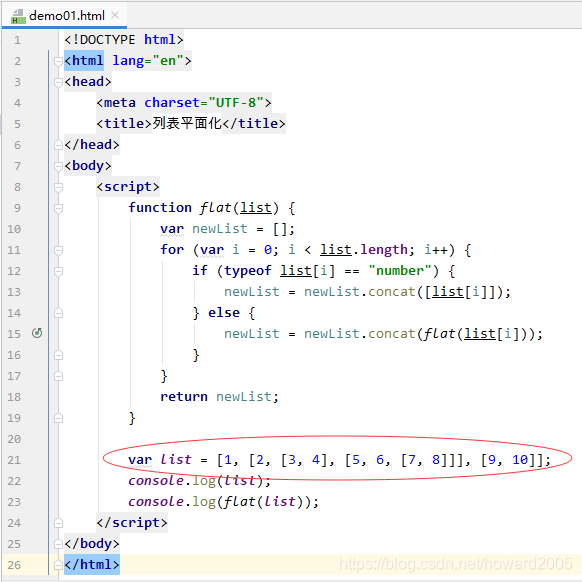Click the flat function name in its declaration
The width and height of the screenshot is (582, 582).
(x=215, y=207)
